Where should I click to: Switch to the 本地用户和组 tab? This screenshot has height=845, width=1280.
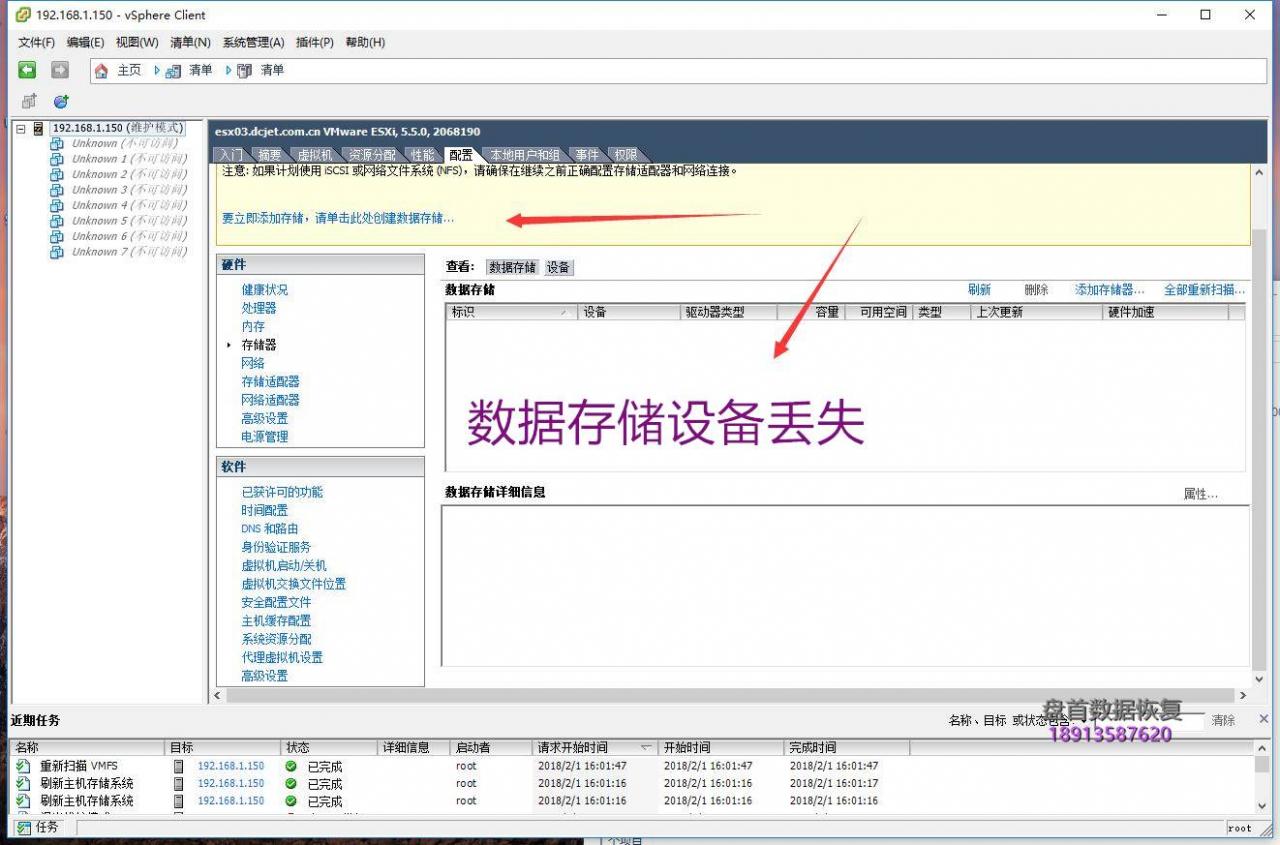[x=525, y=155]
